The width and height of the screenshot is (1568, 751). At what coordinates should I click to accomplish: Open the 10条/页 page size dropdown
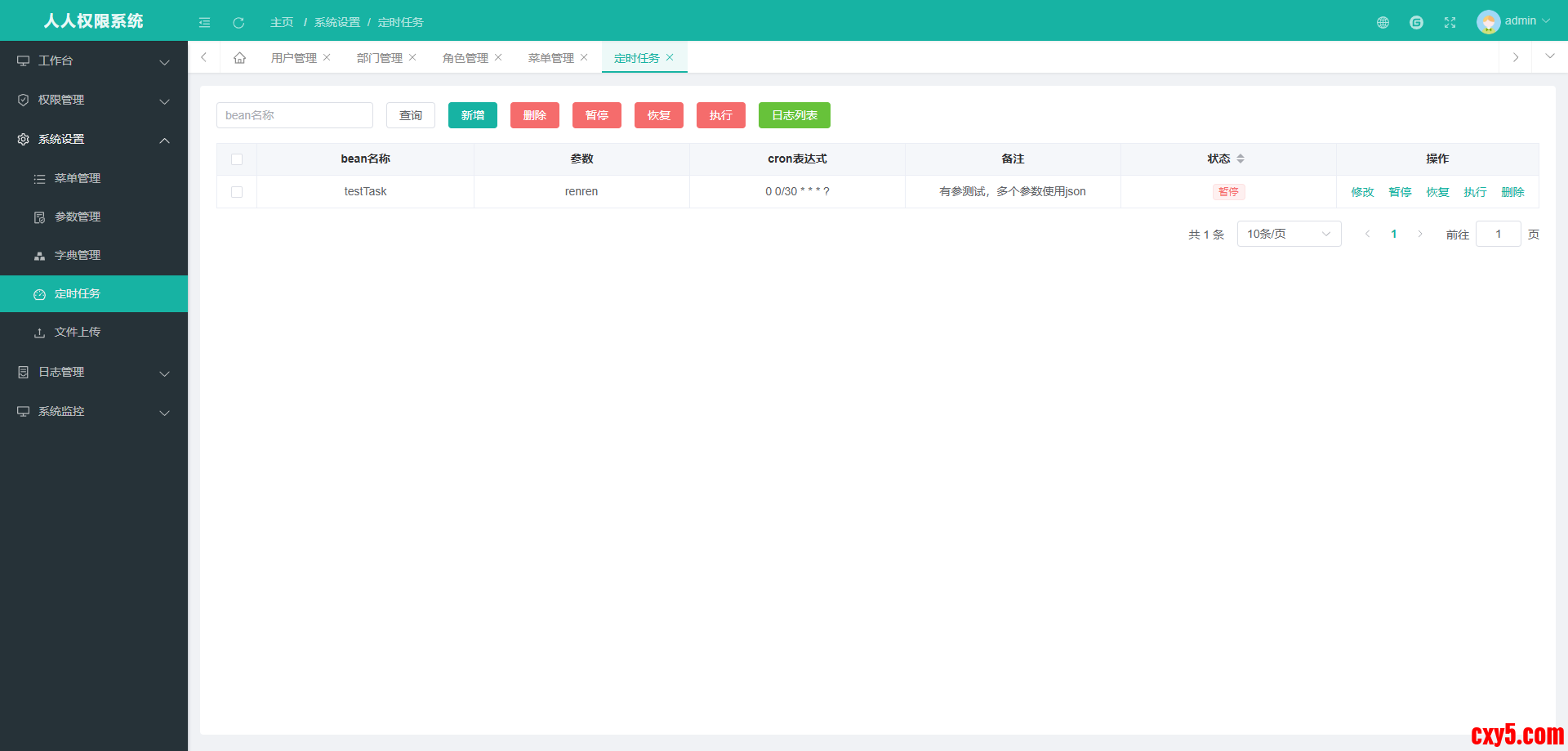point(1289,234)
